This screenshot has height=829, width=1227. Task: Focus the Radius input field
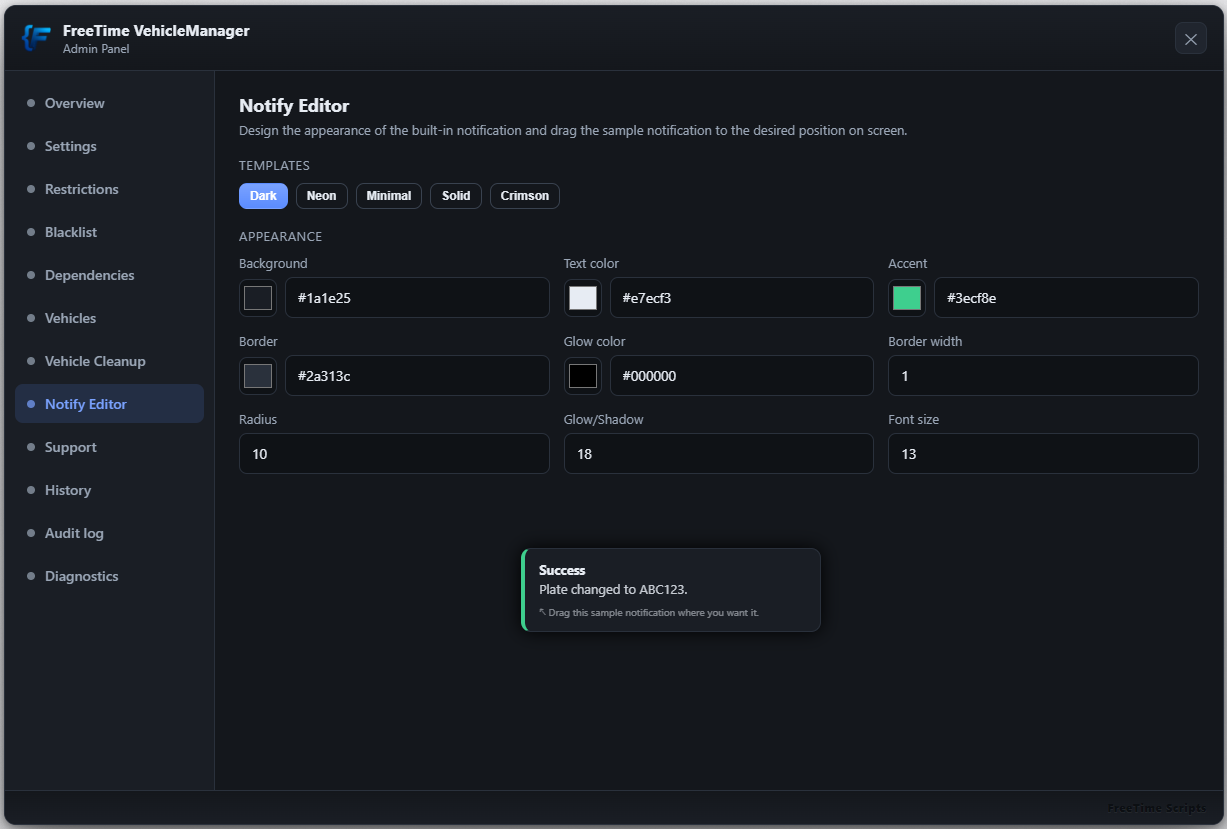(394, 454)
